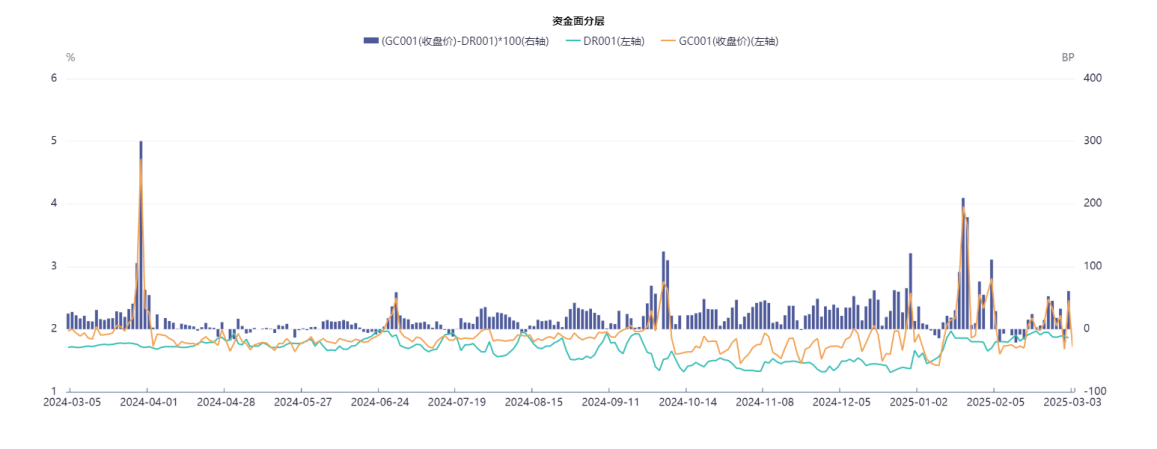Click the 400 tick on the right axis
Viewport: 1157px width, 449px height.
(1091, 78)
